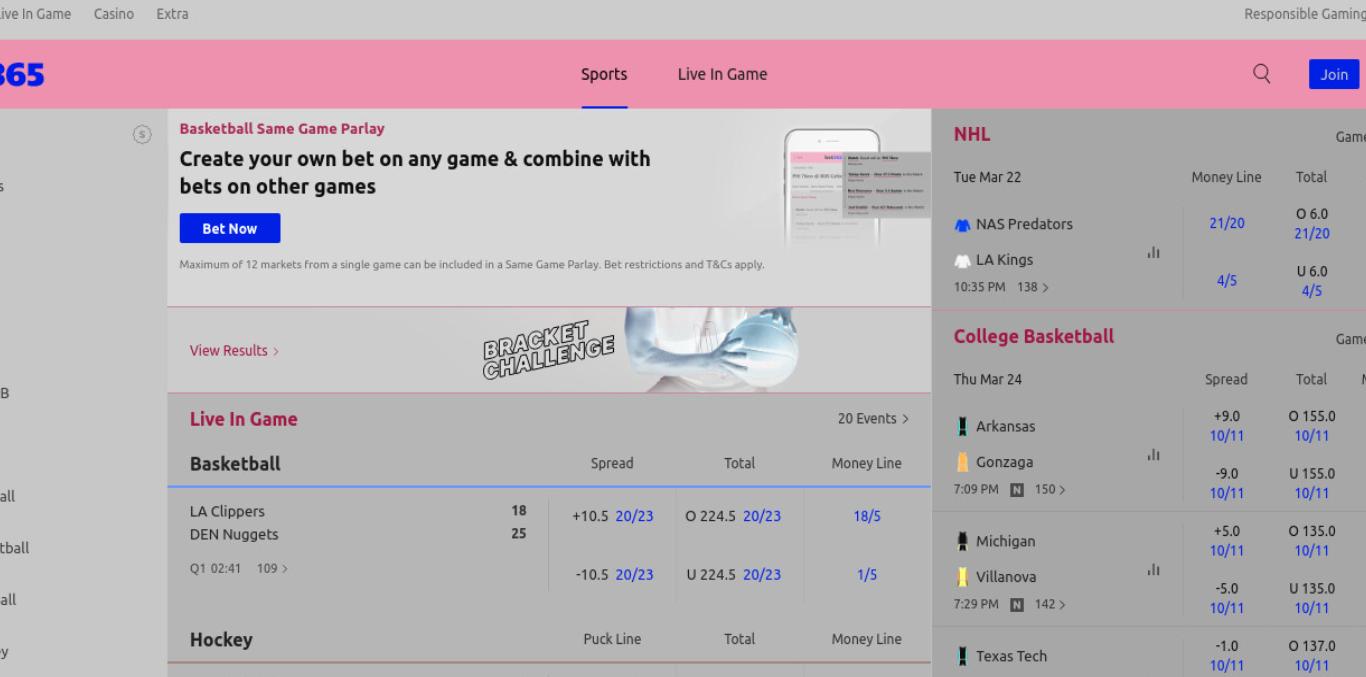Click the Villanova jersey icon
1366x677 pixels.
pos(962,577)
